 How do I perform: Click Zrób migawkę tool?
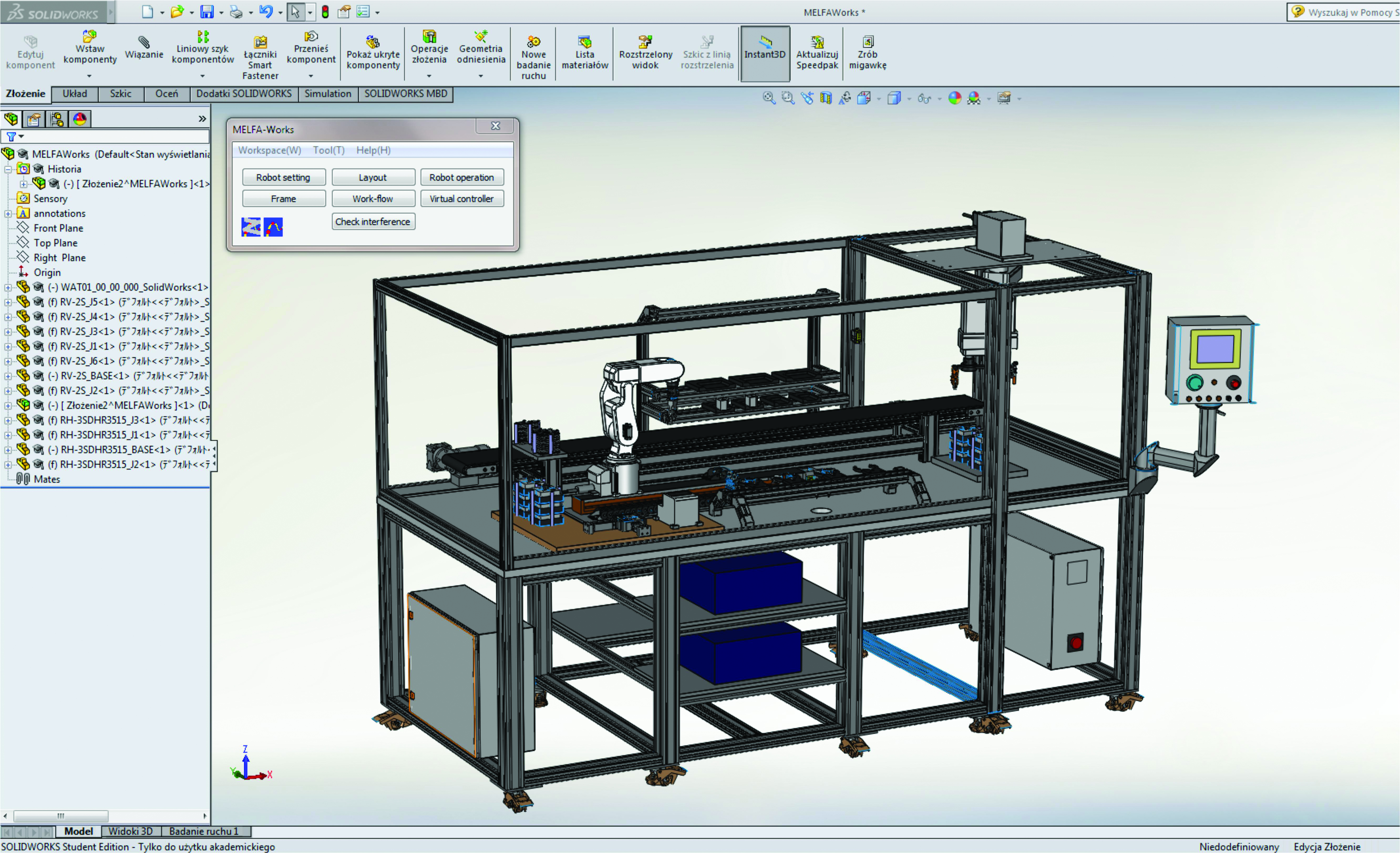tap(868, 53)
